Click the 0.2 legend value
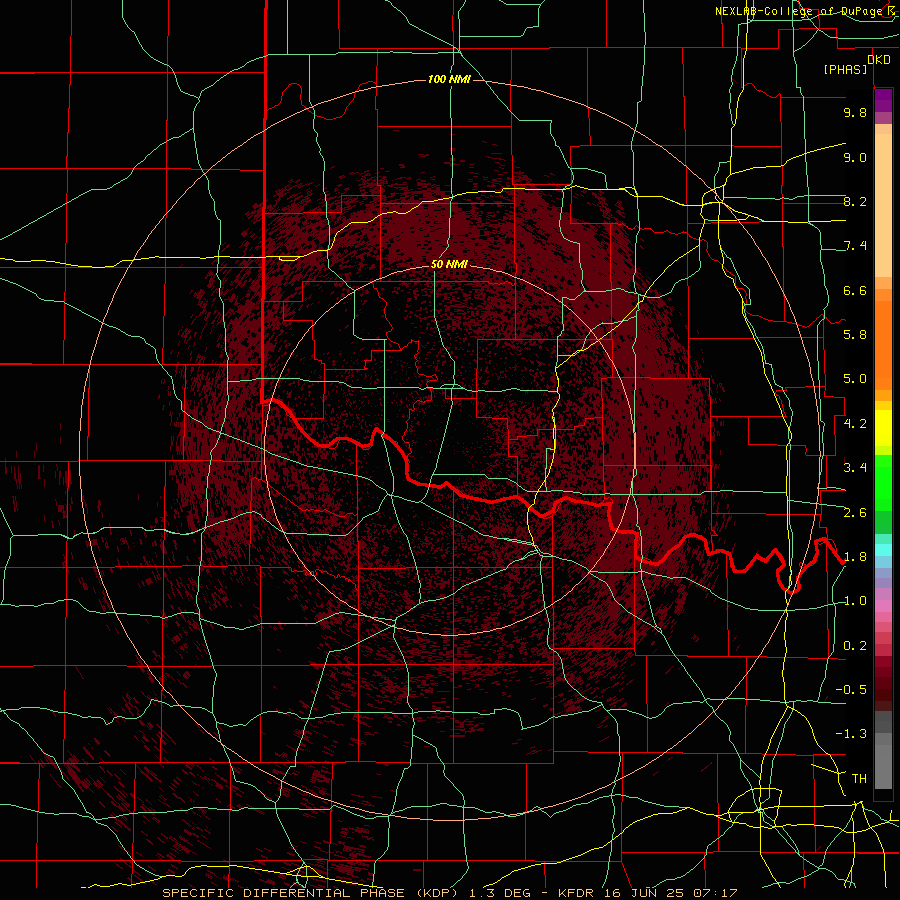The height and width of the screenshot is (900, 900). pyautogui.click(x=855, y=646)
